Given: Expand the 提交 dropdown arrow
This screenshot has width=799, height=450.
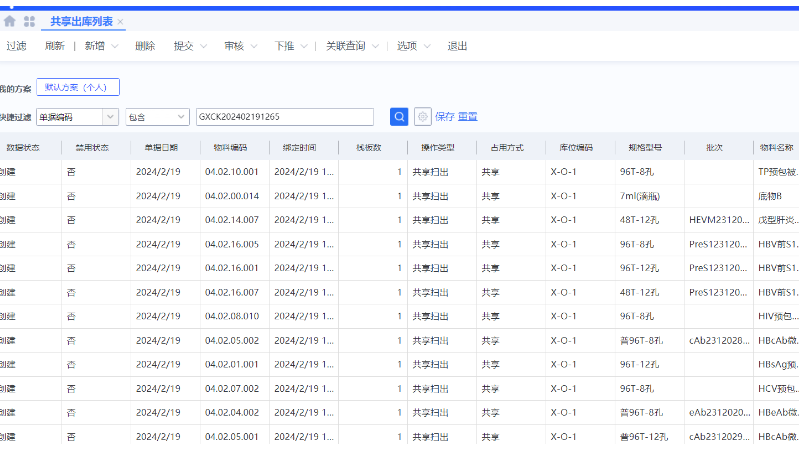Looking at the screenshot, I should 203,46.
